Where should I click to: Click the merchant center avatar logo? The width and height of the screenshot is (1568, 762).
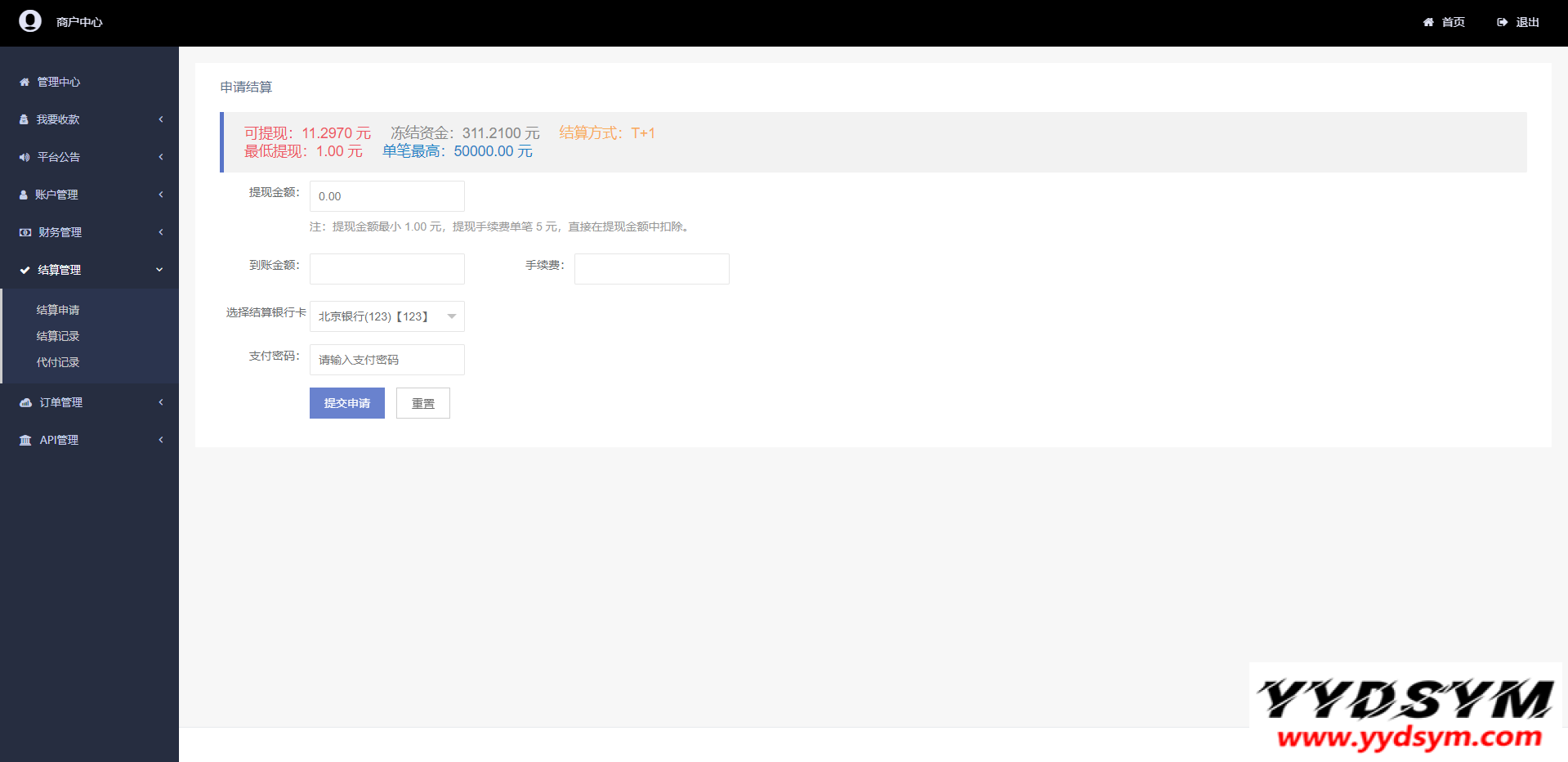coord(30,21)
